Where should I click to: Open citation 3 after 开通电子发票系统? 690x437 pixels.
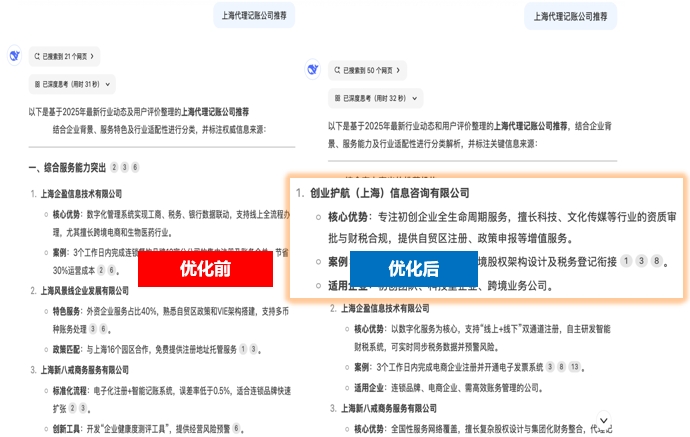click(550, 367)
